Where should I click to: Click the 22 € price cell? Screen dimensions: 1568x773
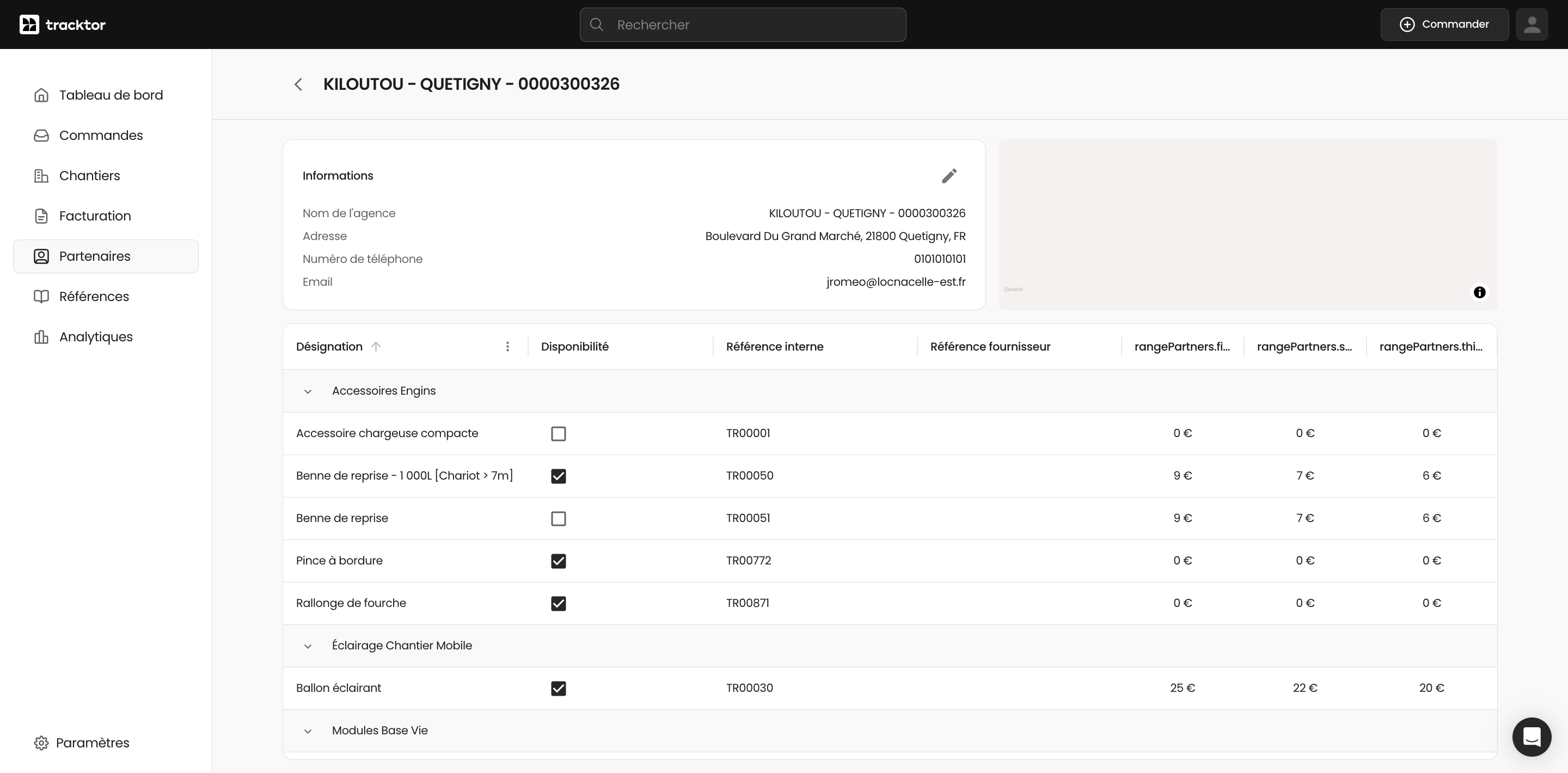click(x=1304, y=688)
